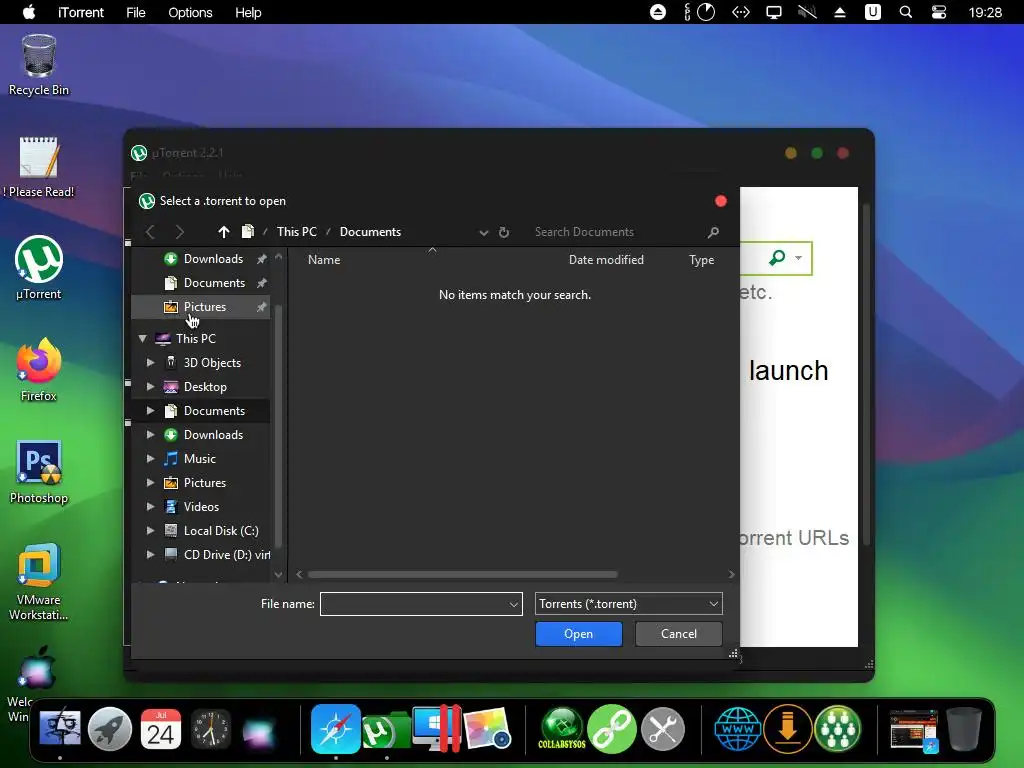Screen dimensions: 1024x768
Task: Go up one folder level arrow
Action: (223, 232)
